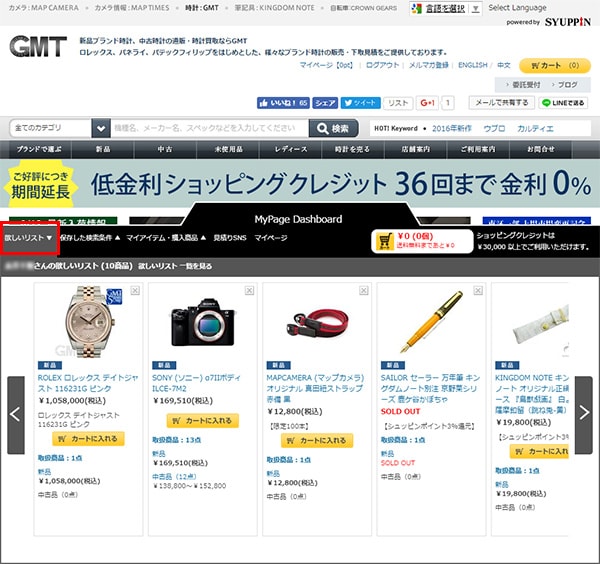Expand the 保存した検索条件 dashboard menu
This screenshot has height=564, width=600.
point(90,238)
